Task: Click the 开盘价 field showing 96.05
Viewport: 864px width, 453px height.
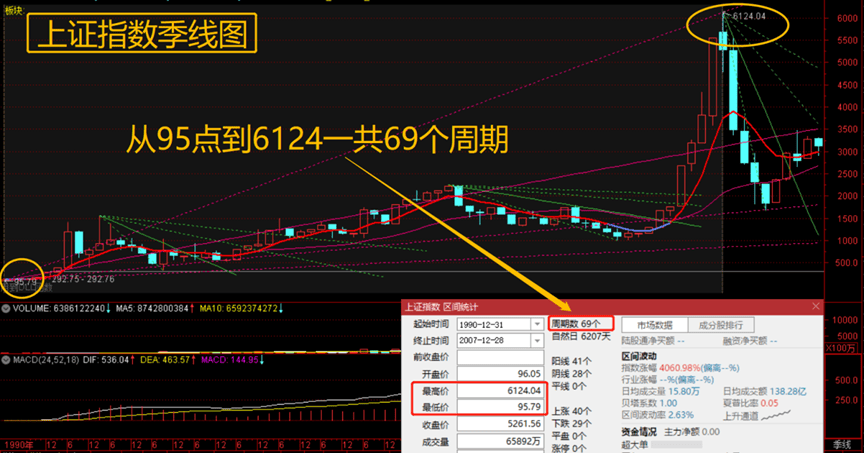Action: (x=500, y=374)
